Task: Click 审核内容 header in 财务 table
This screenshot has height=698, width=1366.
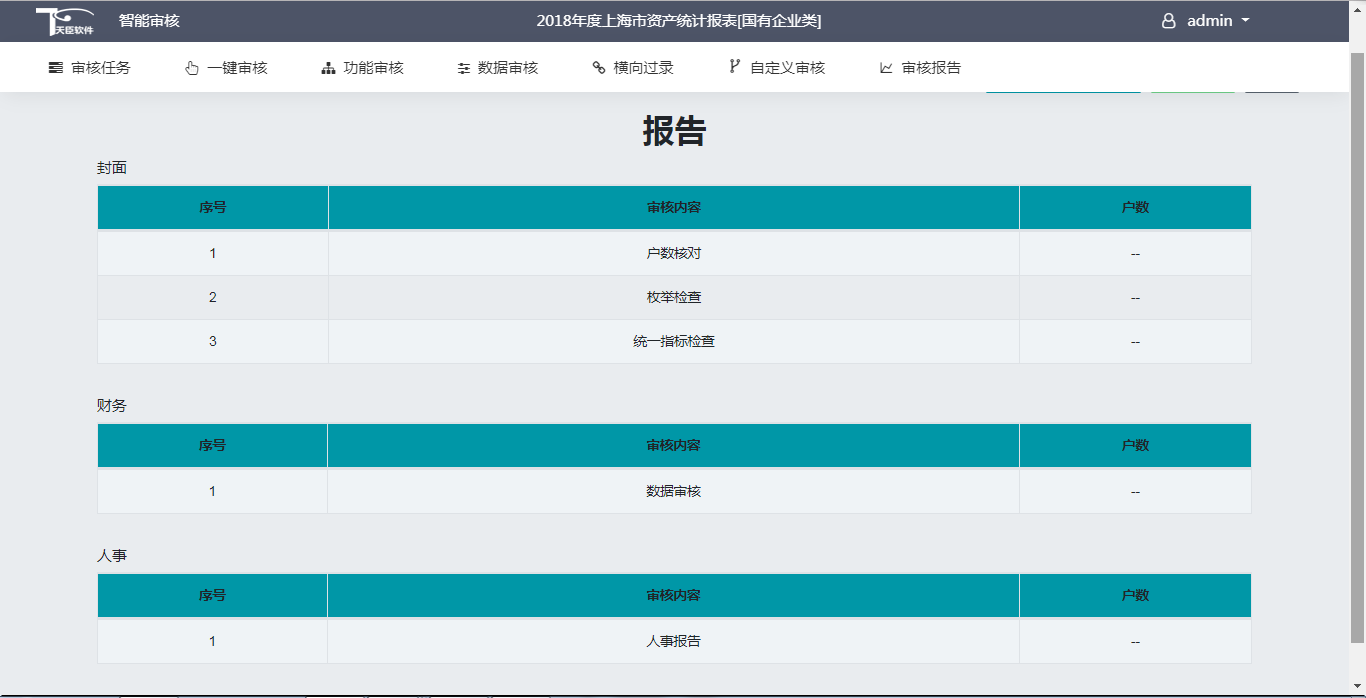Action: 673,445
